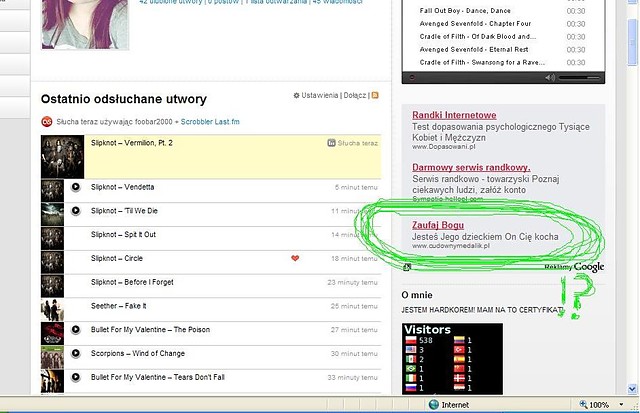Select Avenged Sevenfold - Eternal Rest in playlist
This screenshot has width=640, height=413.
tap(474, 49)
